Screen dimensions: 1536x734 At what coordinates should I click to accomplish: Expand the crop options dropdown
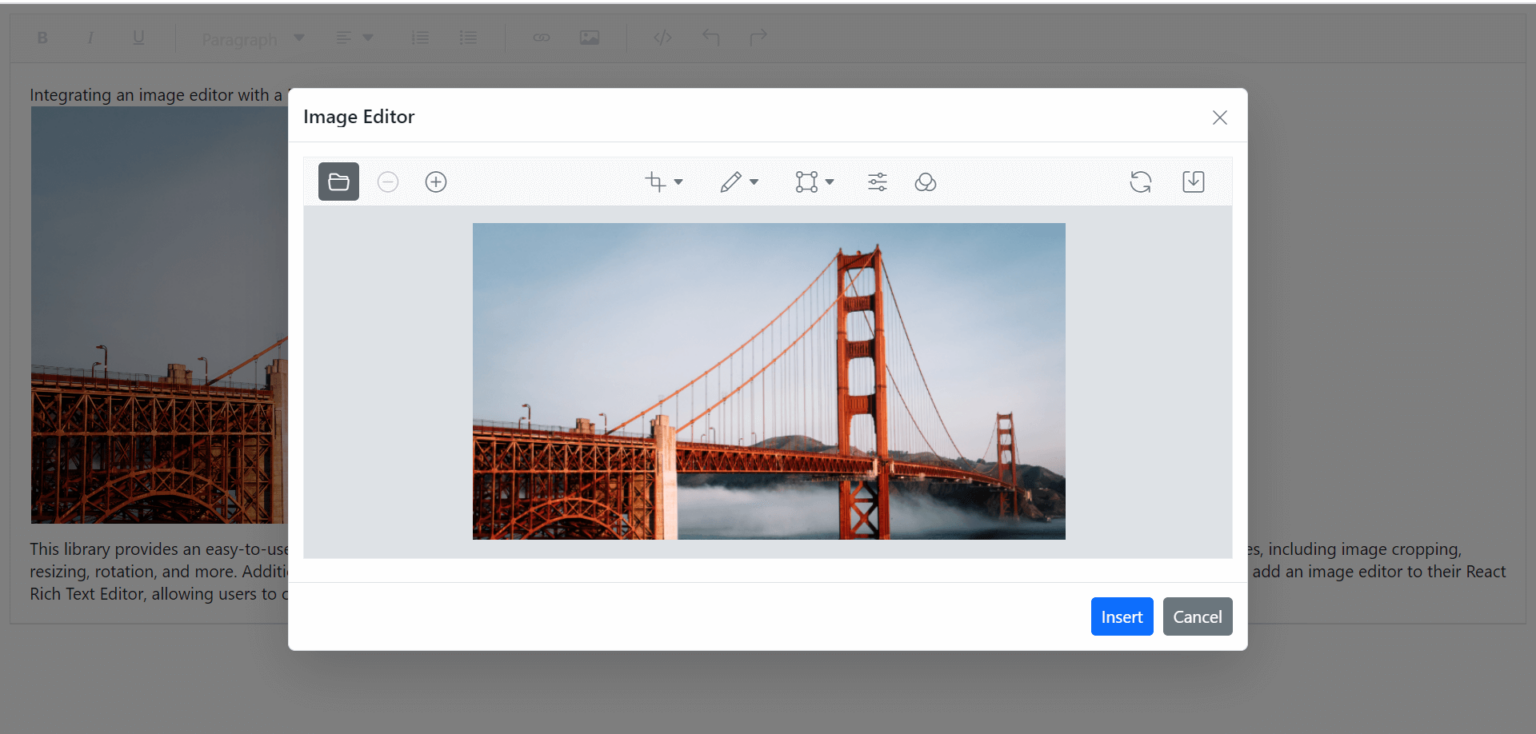tap(679, 181)
